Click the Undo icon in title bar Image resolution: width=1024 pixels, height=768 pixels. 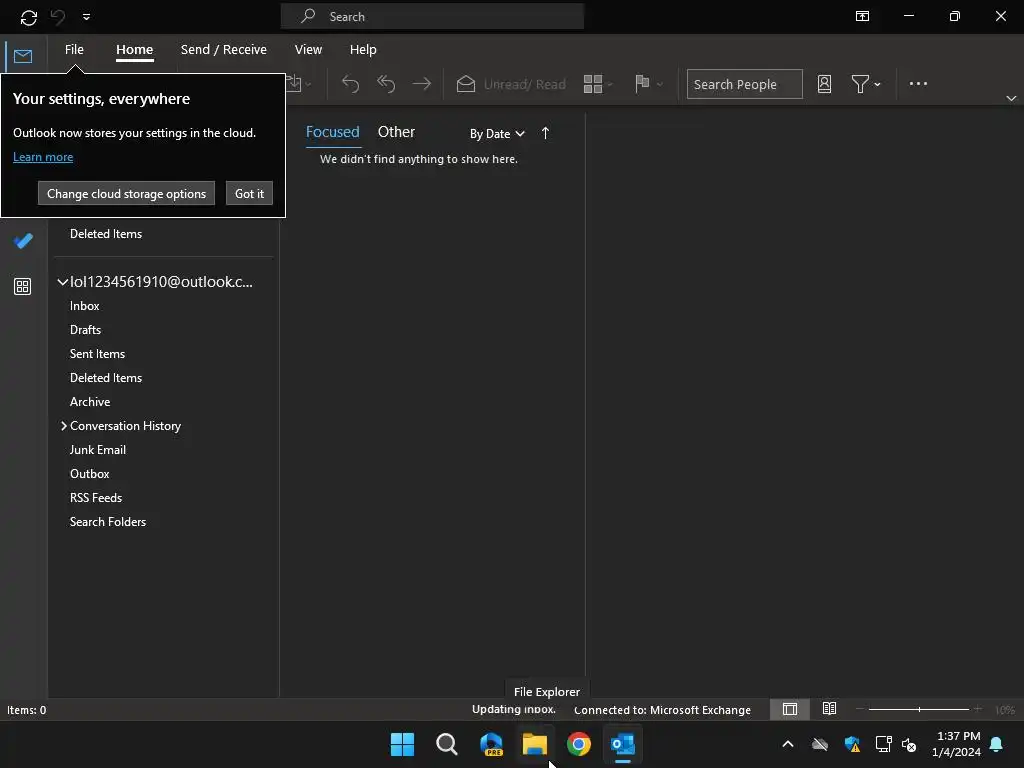tap(58, 17)
